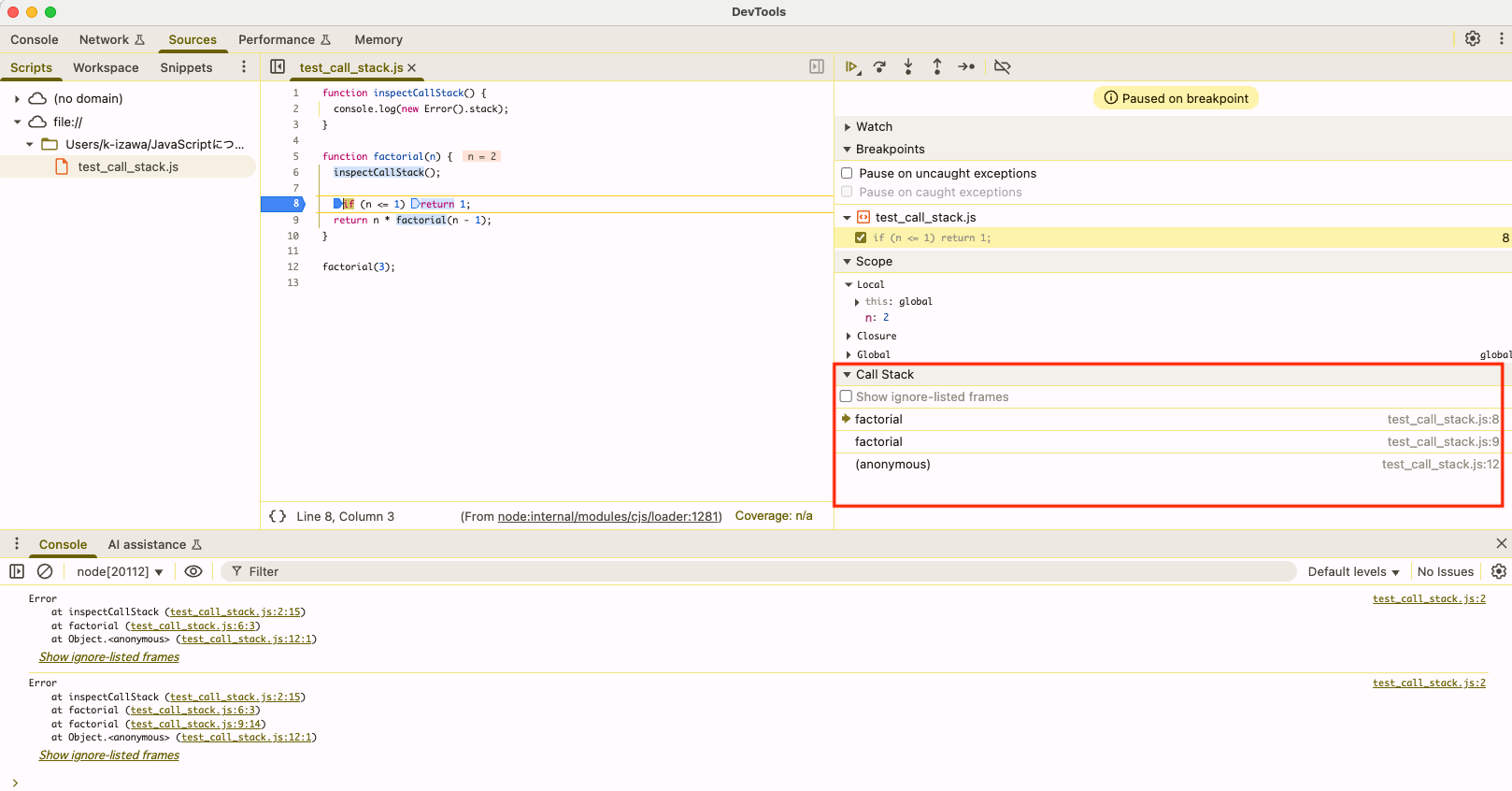Click line number 9 in the gutter
This screenshot has height=791, width=1512.
coord(295,220)
